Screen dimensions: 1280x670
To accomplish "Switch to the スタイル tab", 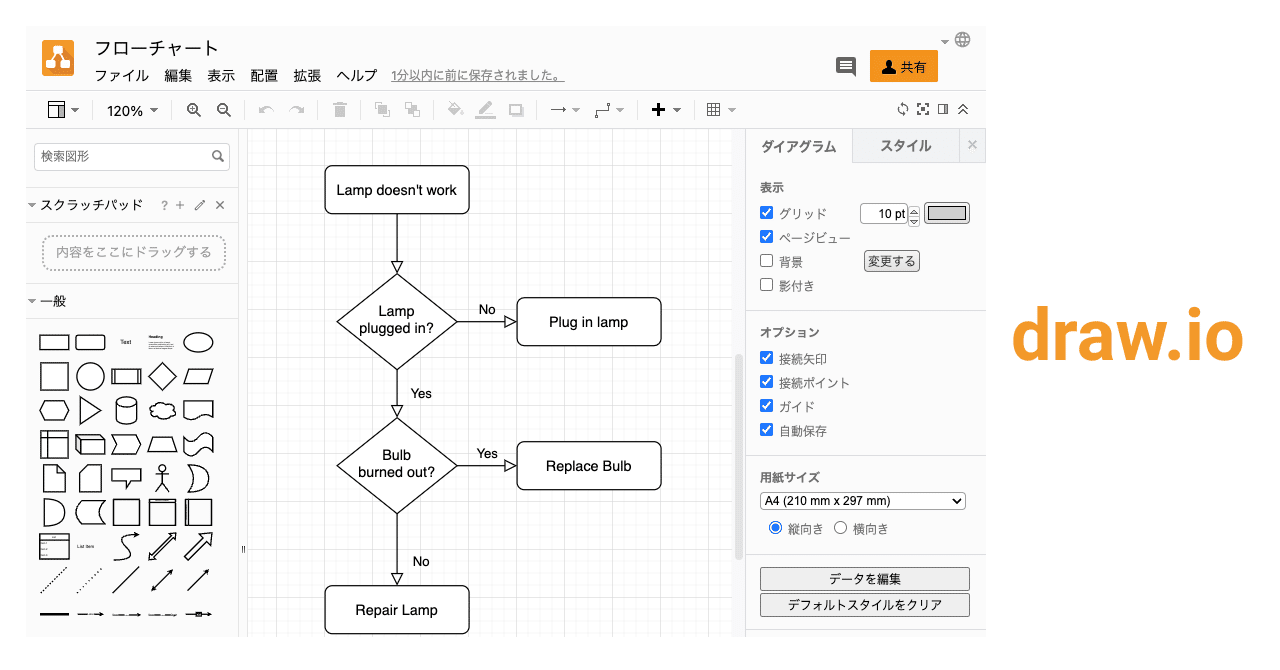I will coord(905,146).
